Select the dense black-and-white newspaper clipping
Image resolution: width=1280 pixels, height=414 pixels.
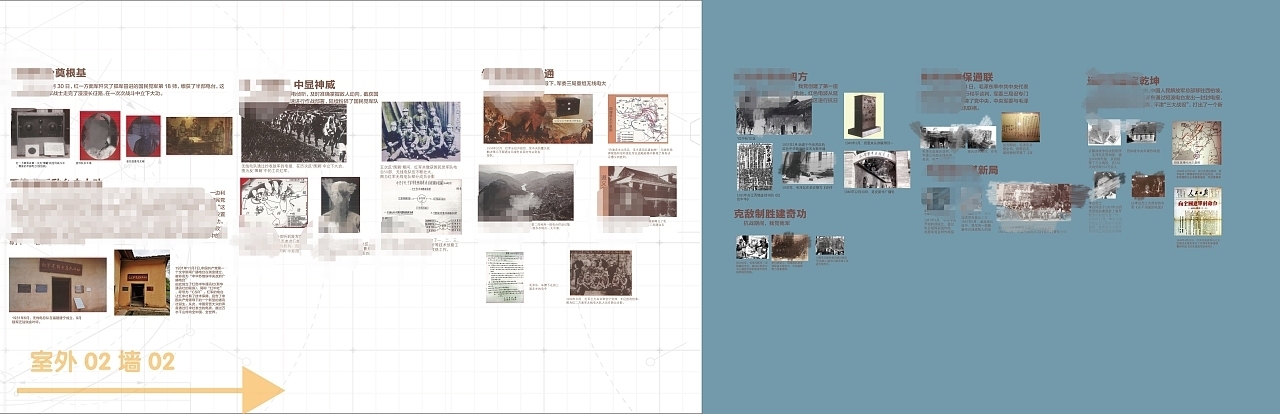pyautogui.click(x=755, y=167)
